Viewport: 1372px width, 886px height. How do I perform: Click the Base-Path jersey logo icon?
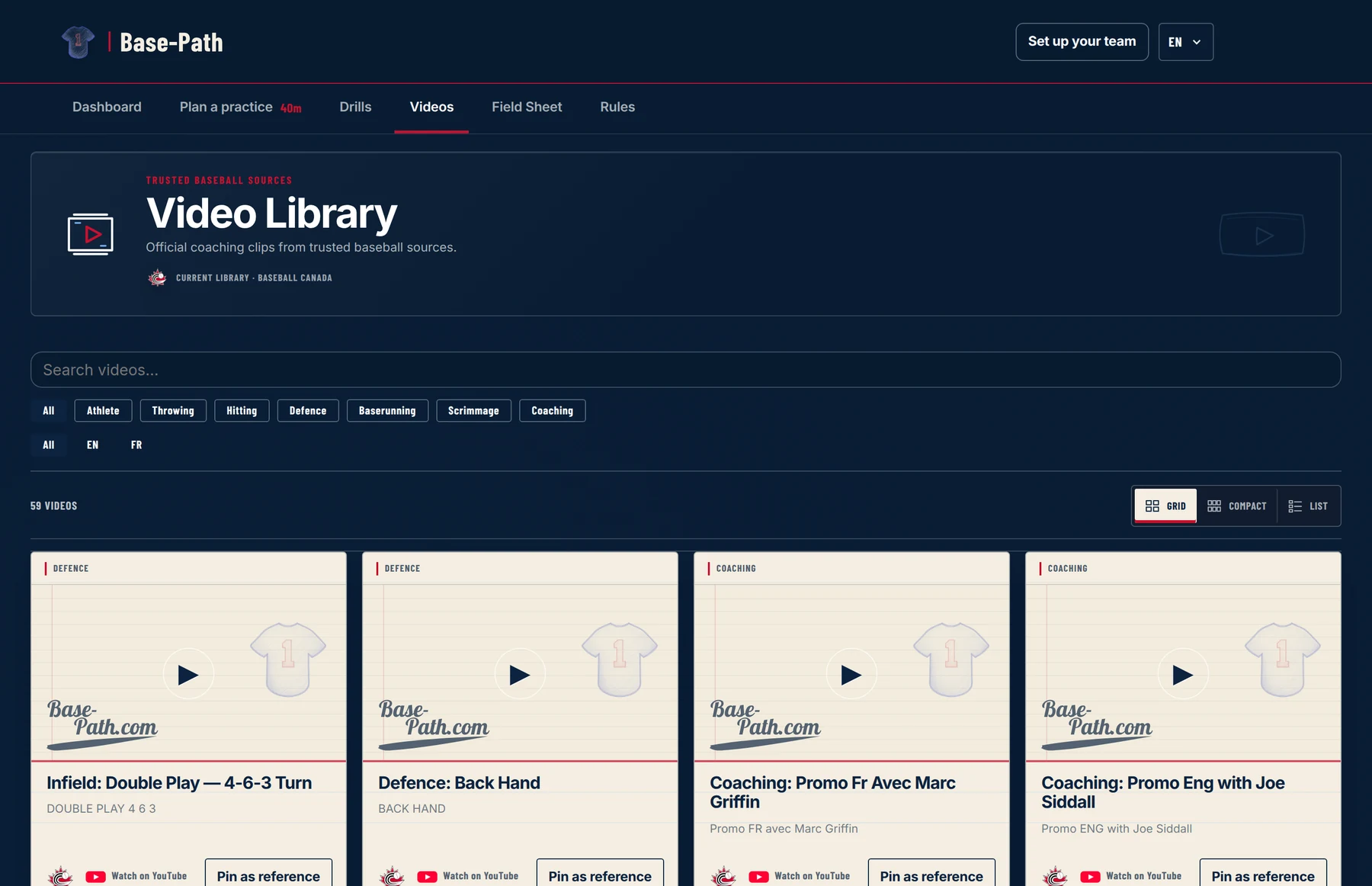(x=79, y=42)
